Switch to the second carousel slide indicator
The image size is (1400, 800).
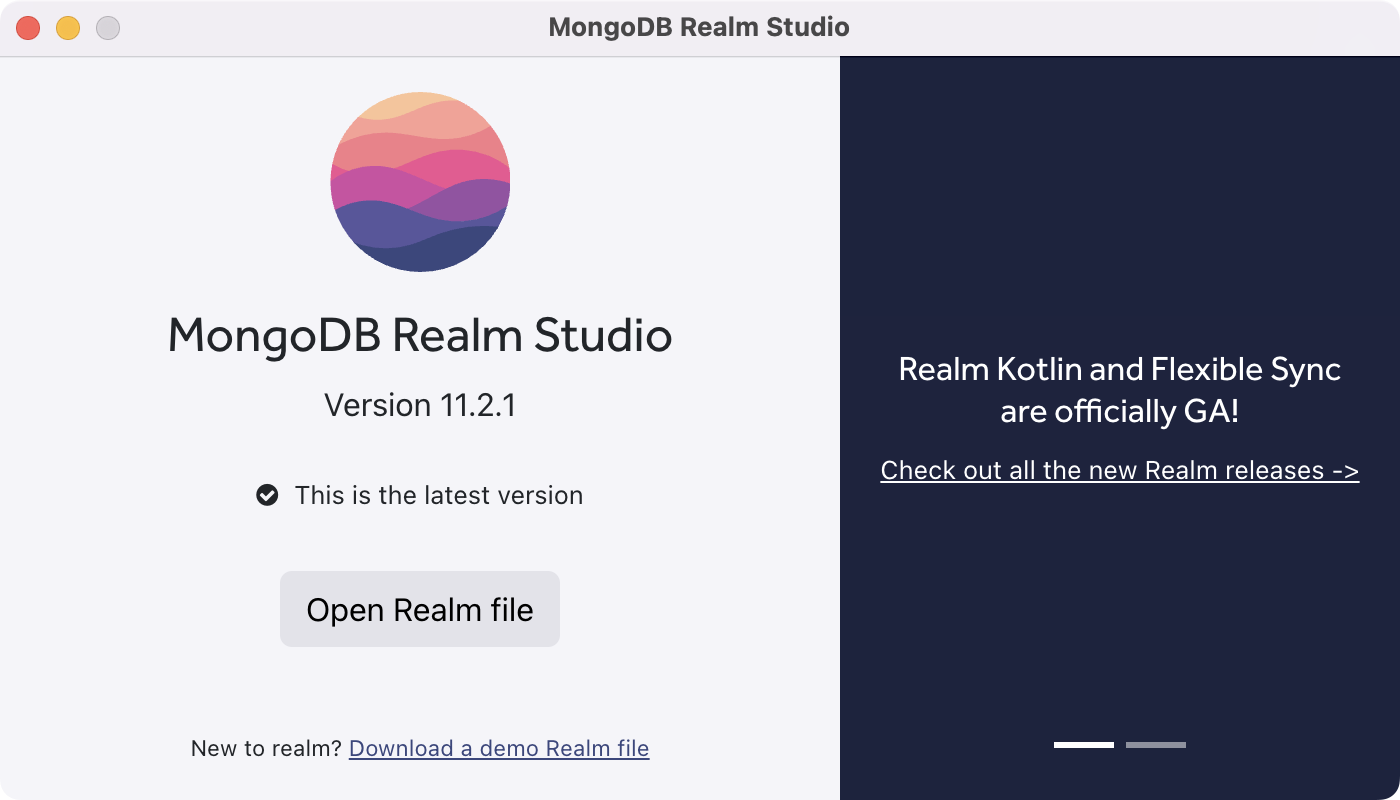coord(1156,745)
